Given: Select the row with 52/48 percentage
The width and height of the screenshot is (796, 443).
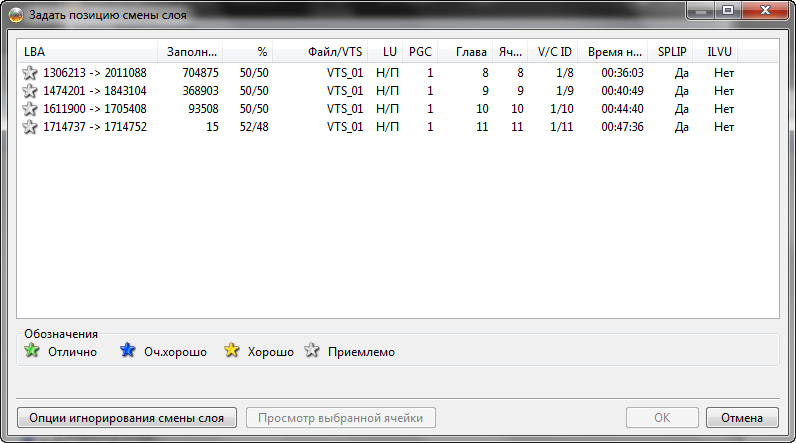Looking at the screenshot, I should point(254,127).
